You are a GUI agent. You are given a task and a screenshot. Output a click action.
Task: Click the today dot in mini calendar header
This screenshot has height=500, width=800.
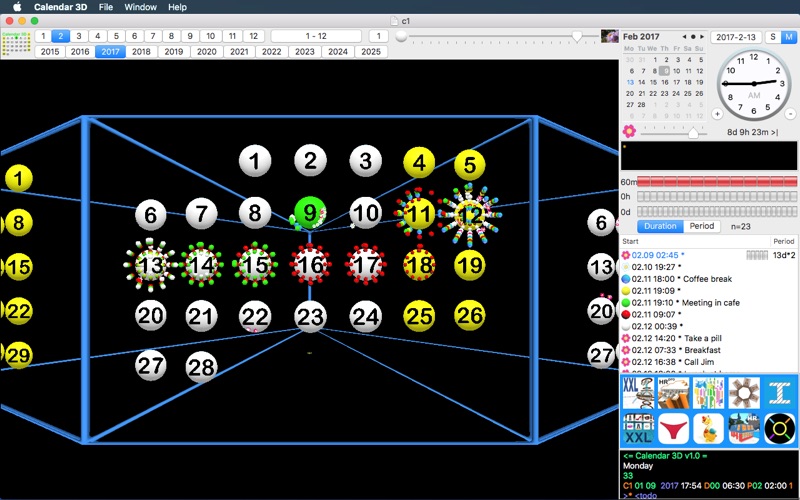(x=693, y=37)
